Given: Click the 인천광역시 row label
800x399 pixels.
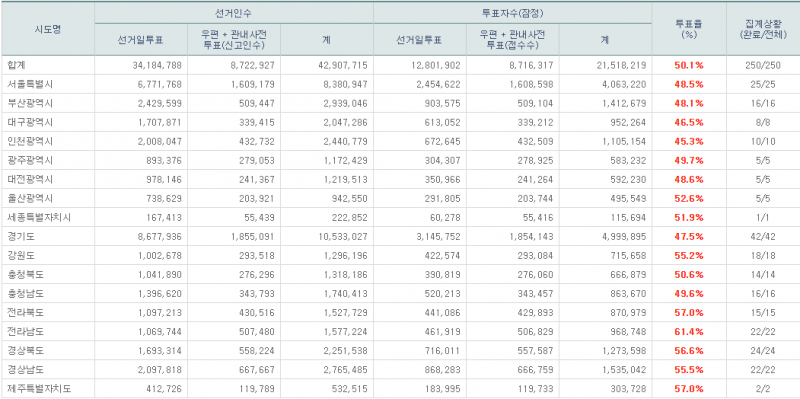Looking at the screenshot, I should tap(30, 141).
